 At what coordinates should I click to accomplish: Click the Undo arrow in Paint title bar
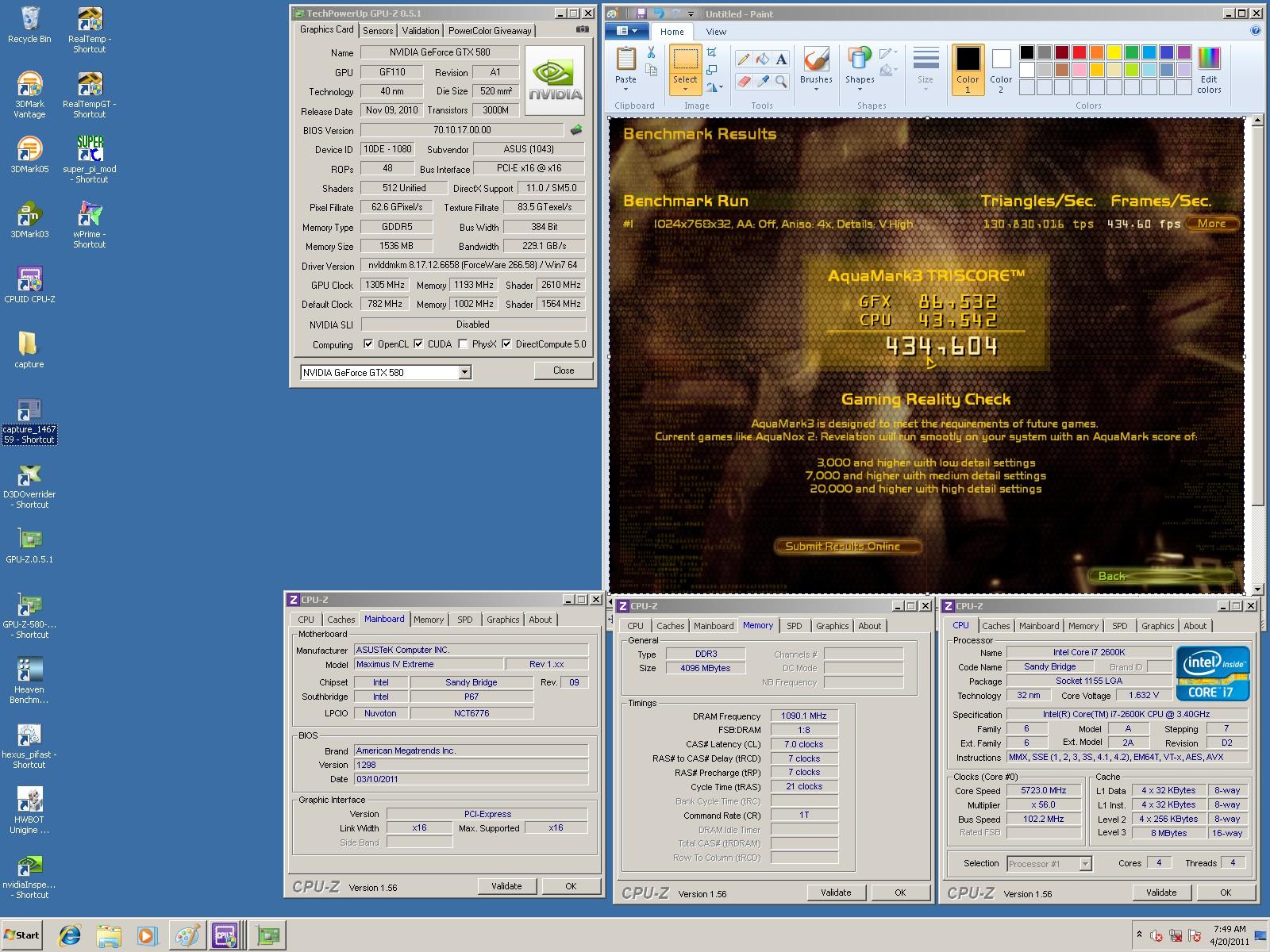click(658, 13)
